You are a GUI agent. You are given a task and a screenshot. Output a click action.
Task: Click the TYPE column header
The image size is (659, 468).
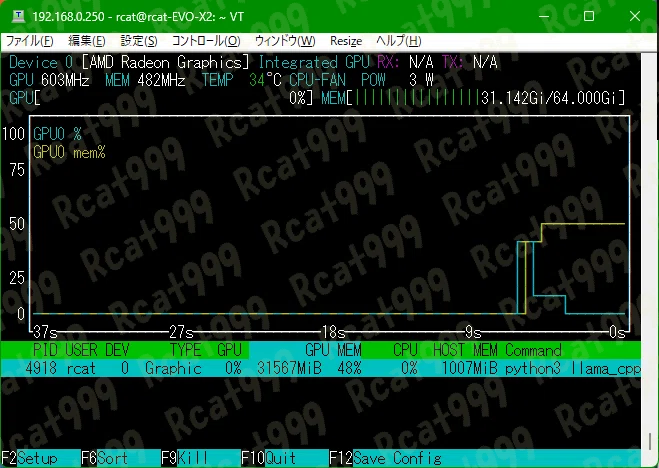pyautogui.click(x=186, y=350)
